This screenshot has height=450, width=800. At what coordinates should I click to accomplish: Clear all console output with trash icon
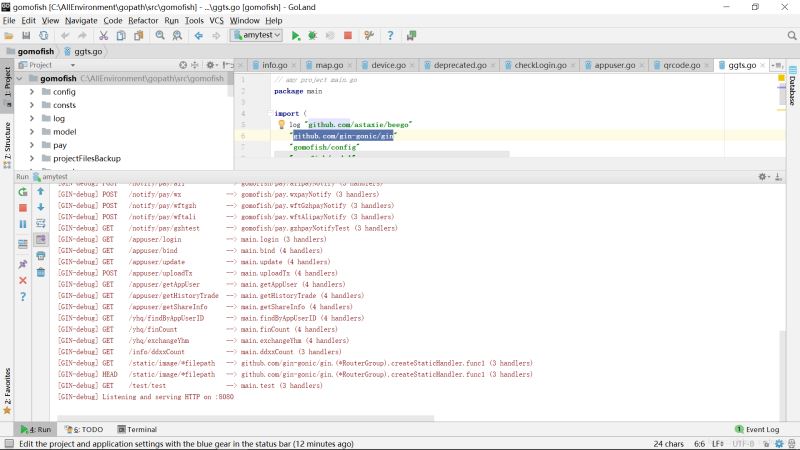tap(41, 273)
